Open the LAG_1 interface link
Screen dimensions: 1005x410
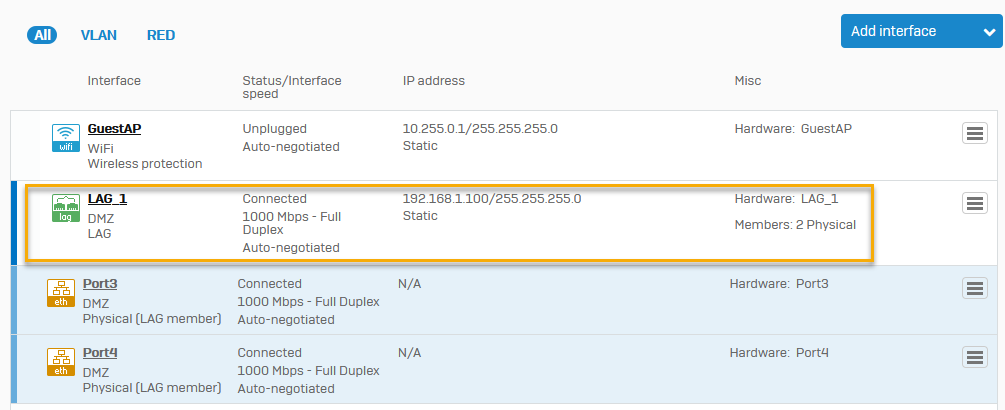(x=107, y=199)
